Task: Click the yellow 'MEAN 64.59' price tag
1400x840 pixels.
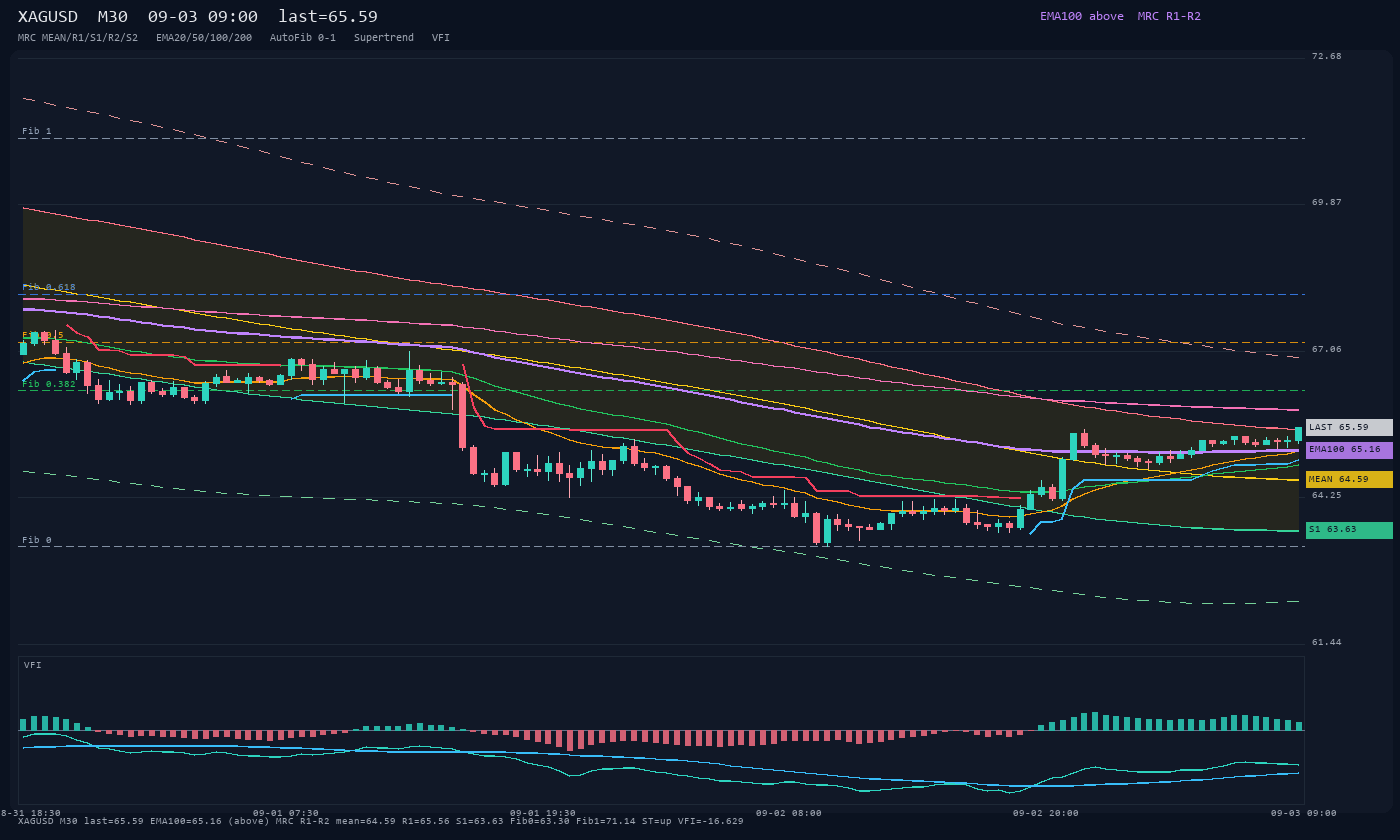Action: [1349, 479]
